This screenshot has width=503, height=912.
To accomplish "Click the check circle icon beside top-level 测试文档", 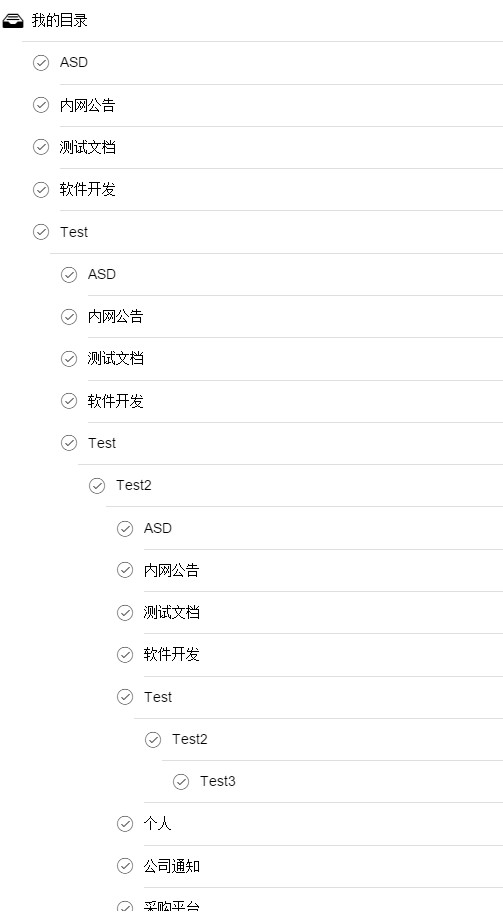I will [x=41, y=147].
